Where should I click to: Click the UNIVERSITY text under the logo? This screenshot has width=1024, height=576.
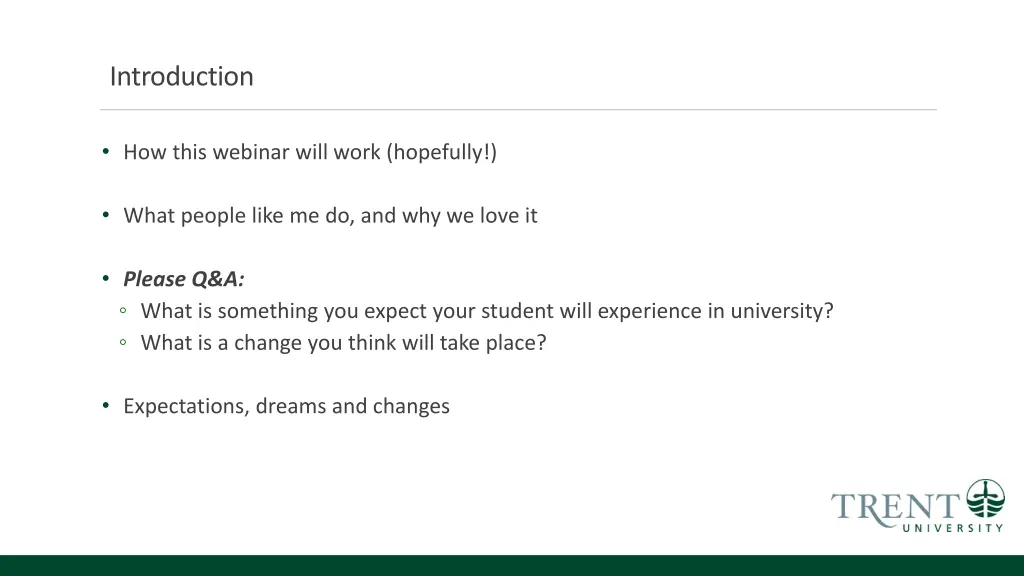tap(953, 528)
